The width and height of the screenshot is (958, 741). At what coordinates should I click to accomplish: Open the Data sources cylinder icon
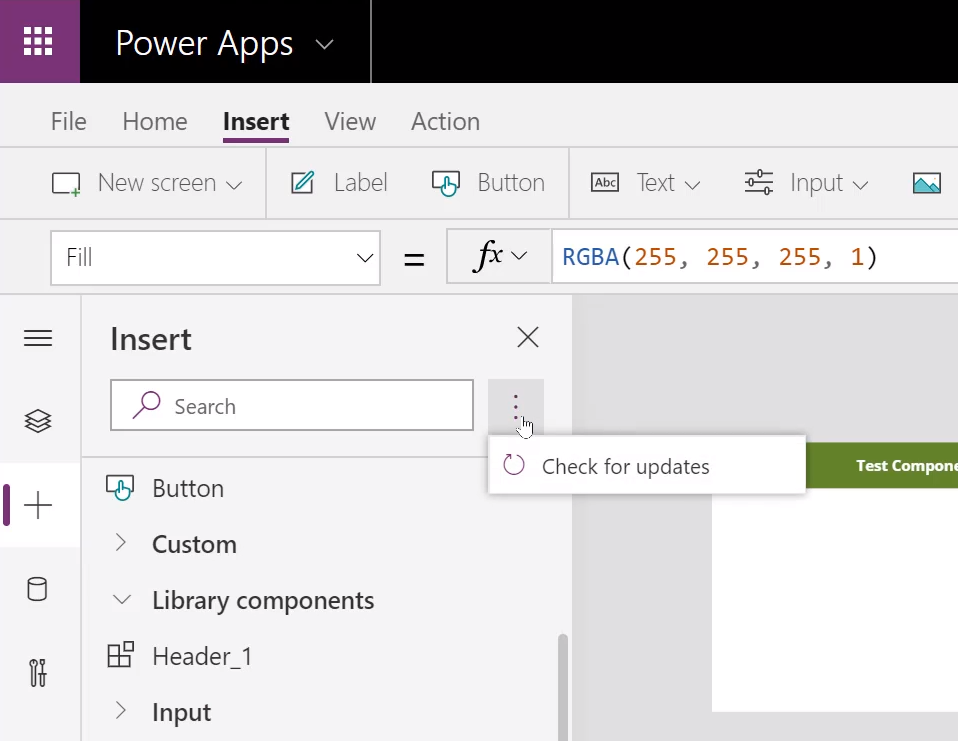pyautogui.click(x=37, y=589)
